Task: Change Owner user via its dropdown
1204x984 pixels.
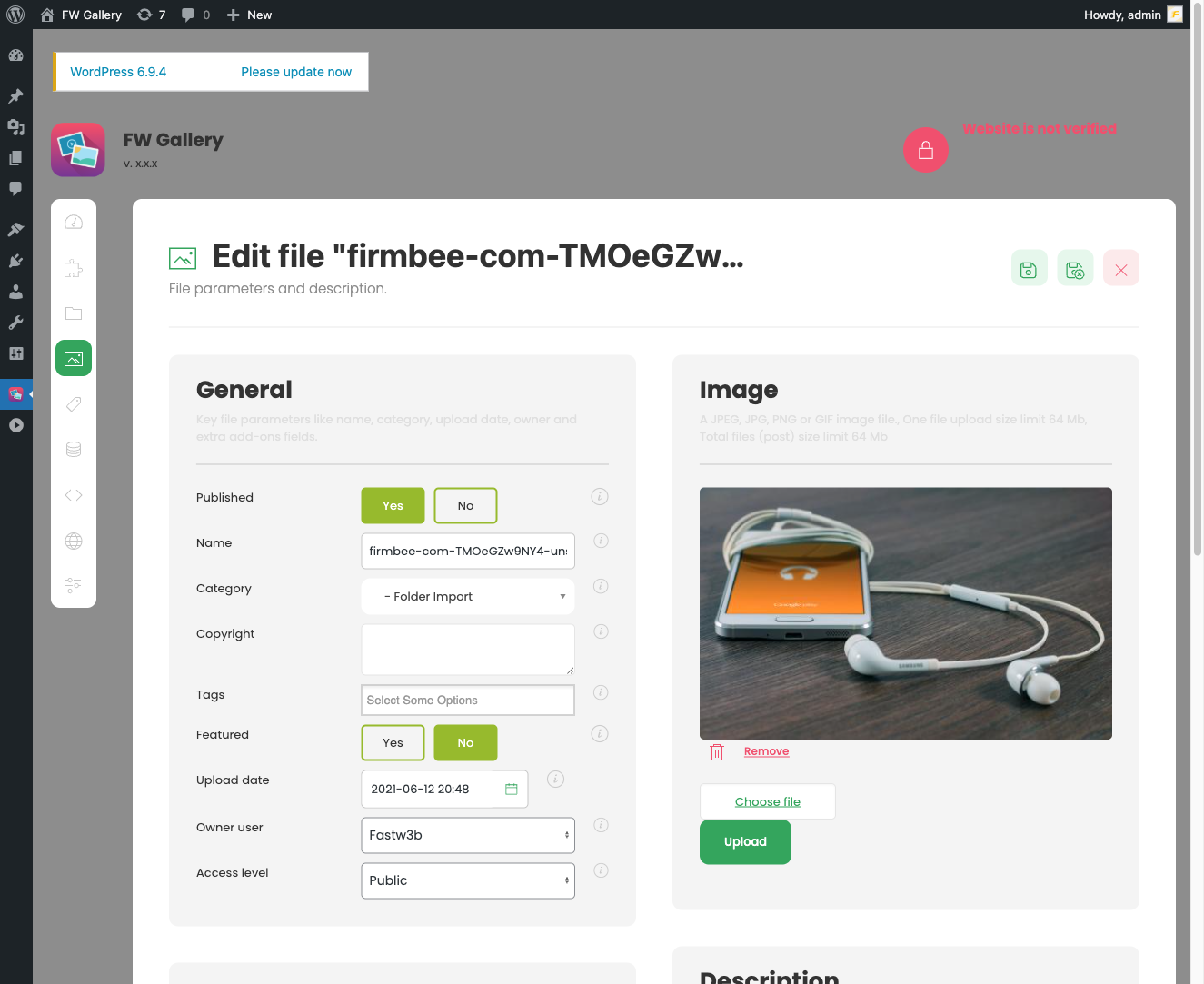Action: click(x=467, y=835)
